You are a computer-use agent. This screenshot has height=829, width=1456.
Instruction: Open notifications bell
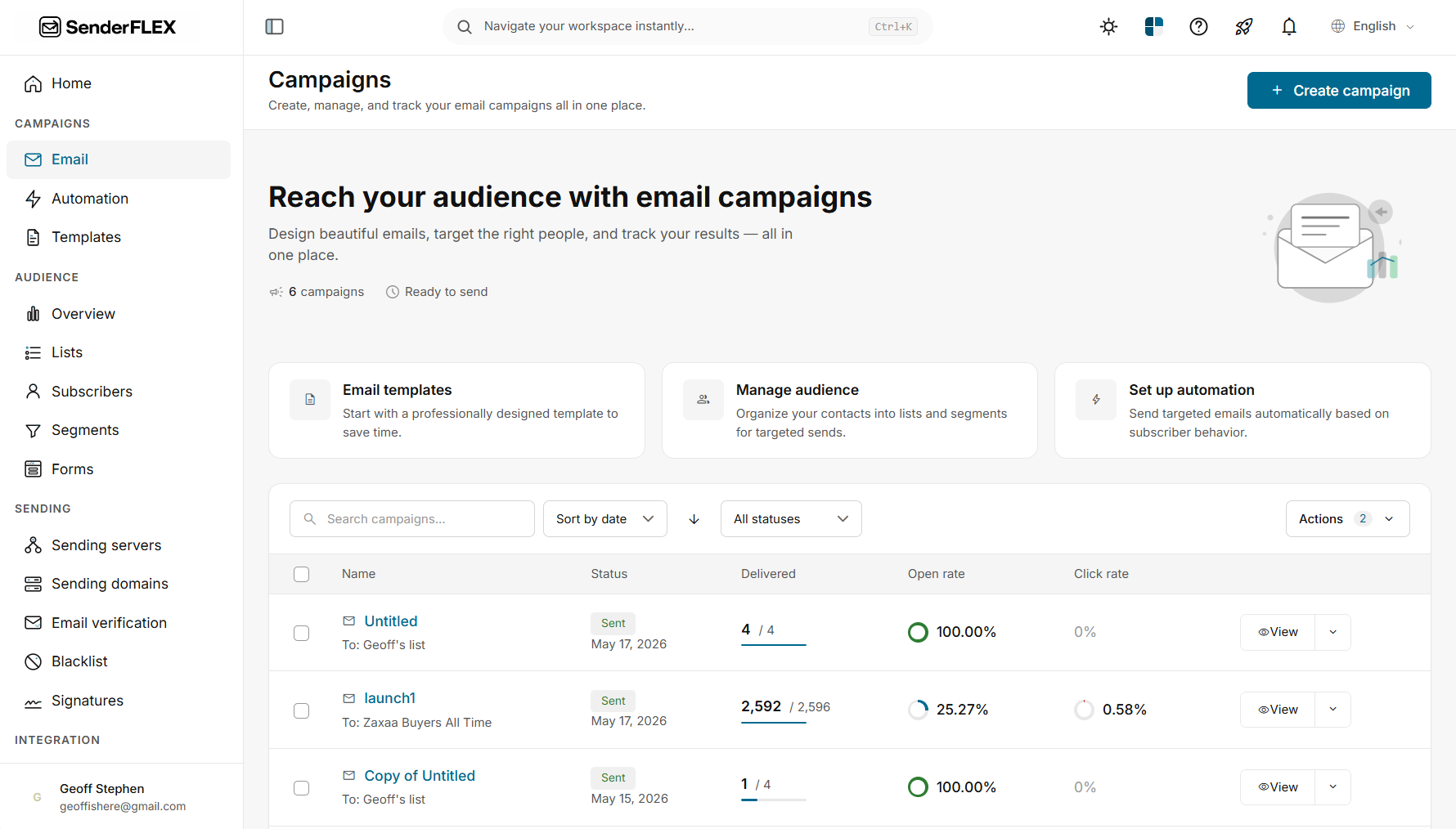tap(1289, 27)
